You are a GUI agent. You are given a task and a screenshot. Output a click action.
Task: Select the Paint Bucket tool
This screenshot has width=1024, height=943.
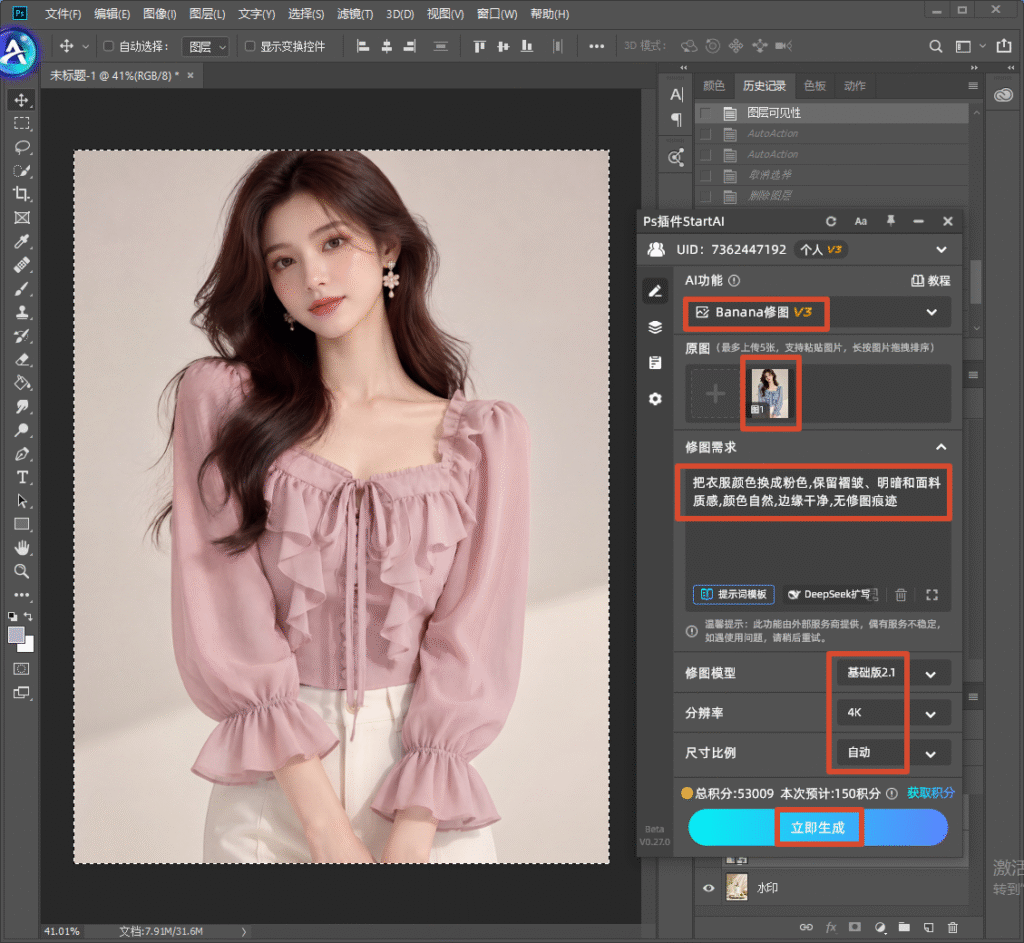pos(22,383)
